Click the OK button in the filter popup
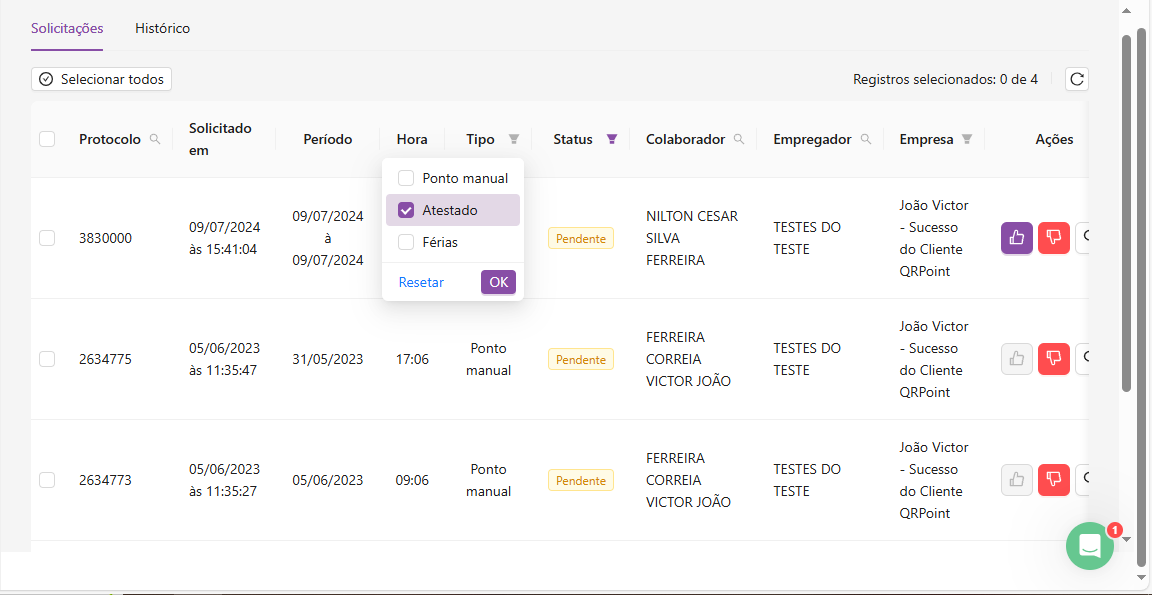The image size is (1152, 595). click(498, 282)
